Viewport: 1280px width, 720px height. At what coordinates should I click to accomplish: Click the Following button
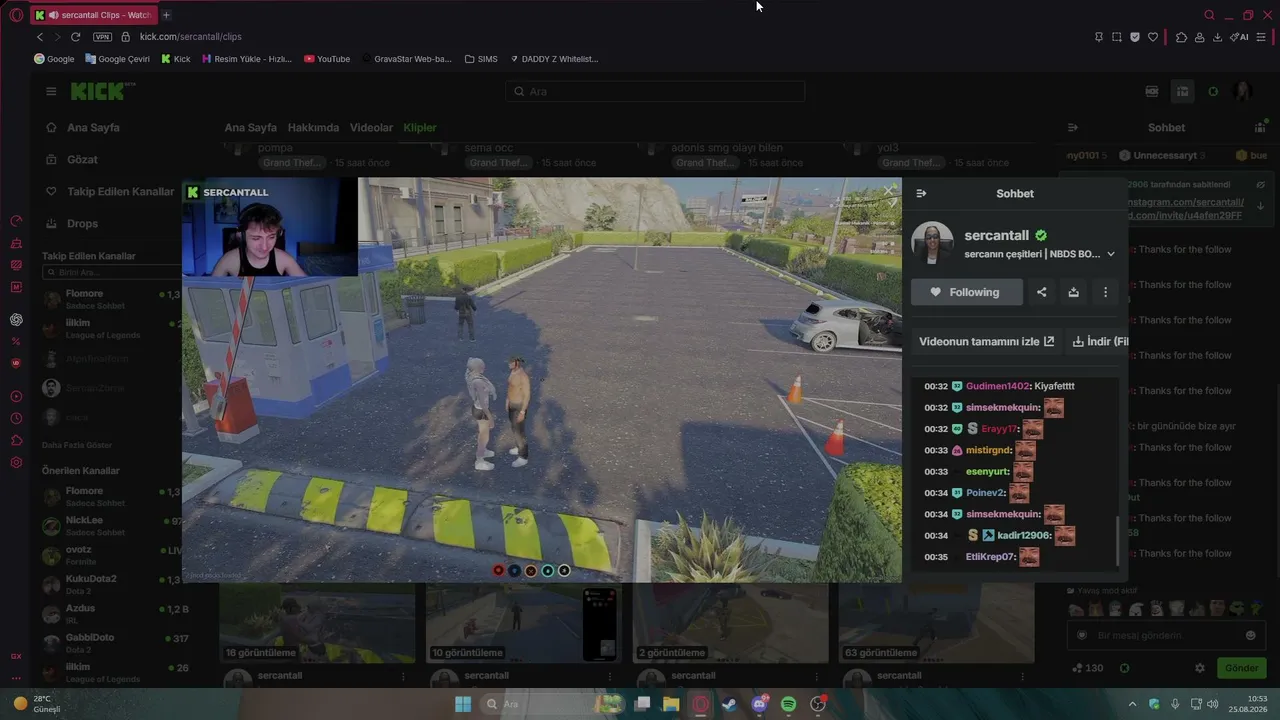pos(966,292)
